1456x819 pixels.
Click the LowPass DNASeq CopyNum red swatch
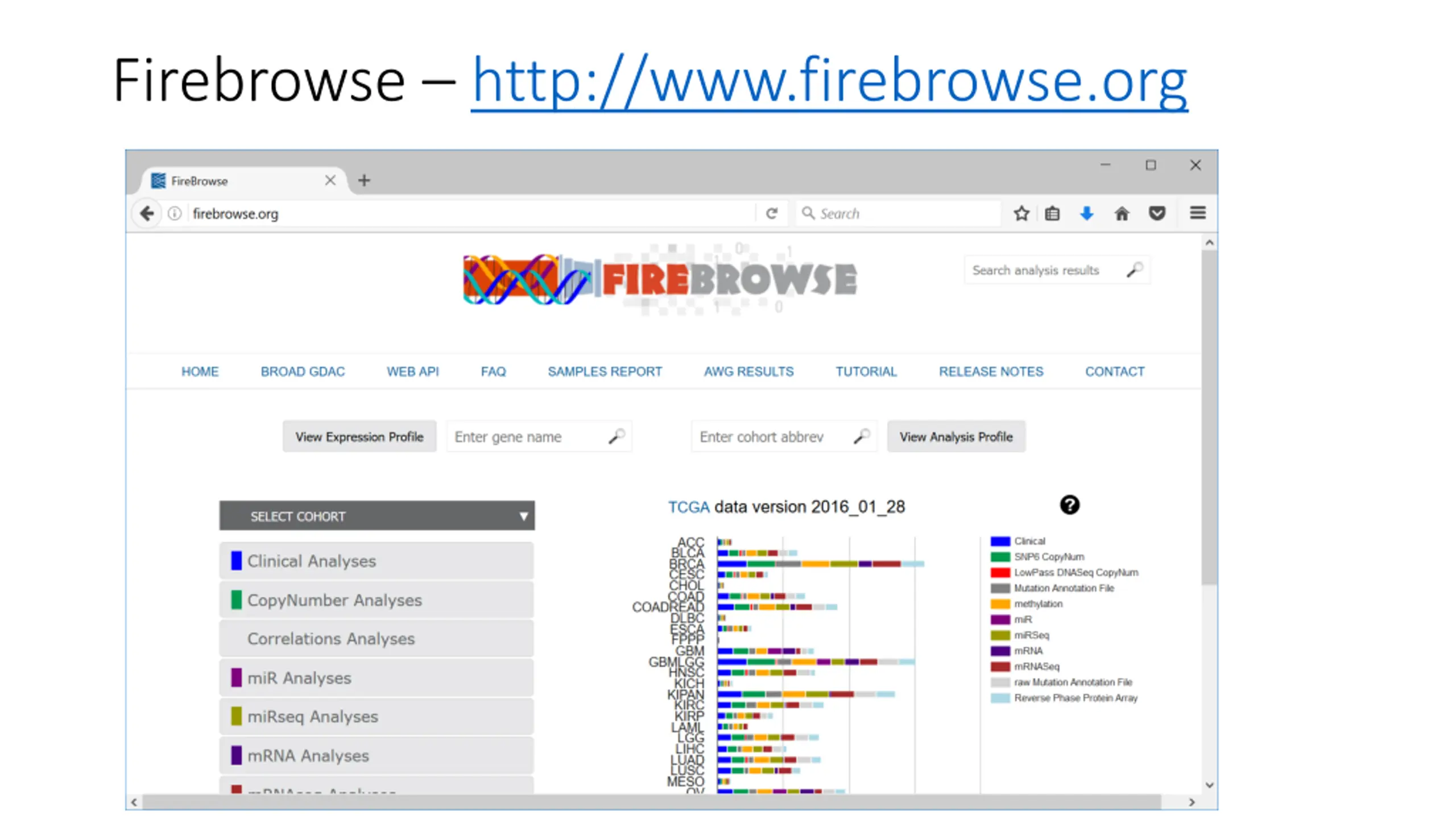[x=1000, y=572]
